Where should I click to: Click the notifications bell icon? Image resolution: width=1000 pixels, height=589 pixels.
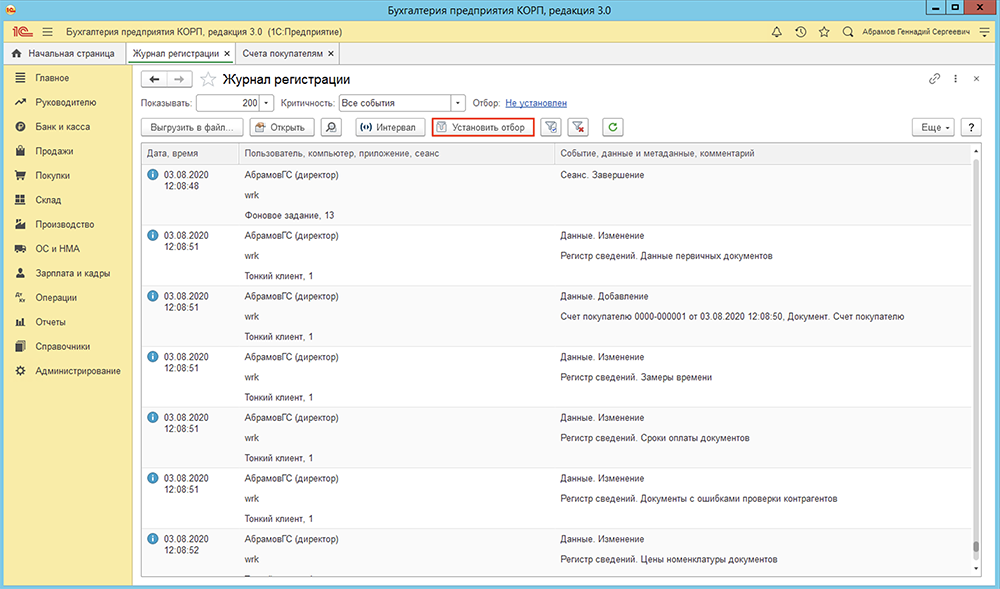776,32
